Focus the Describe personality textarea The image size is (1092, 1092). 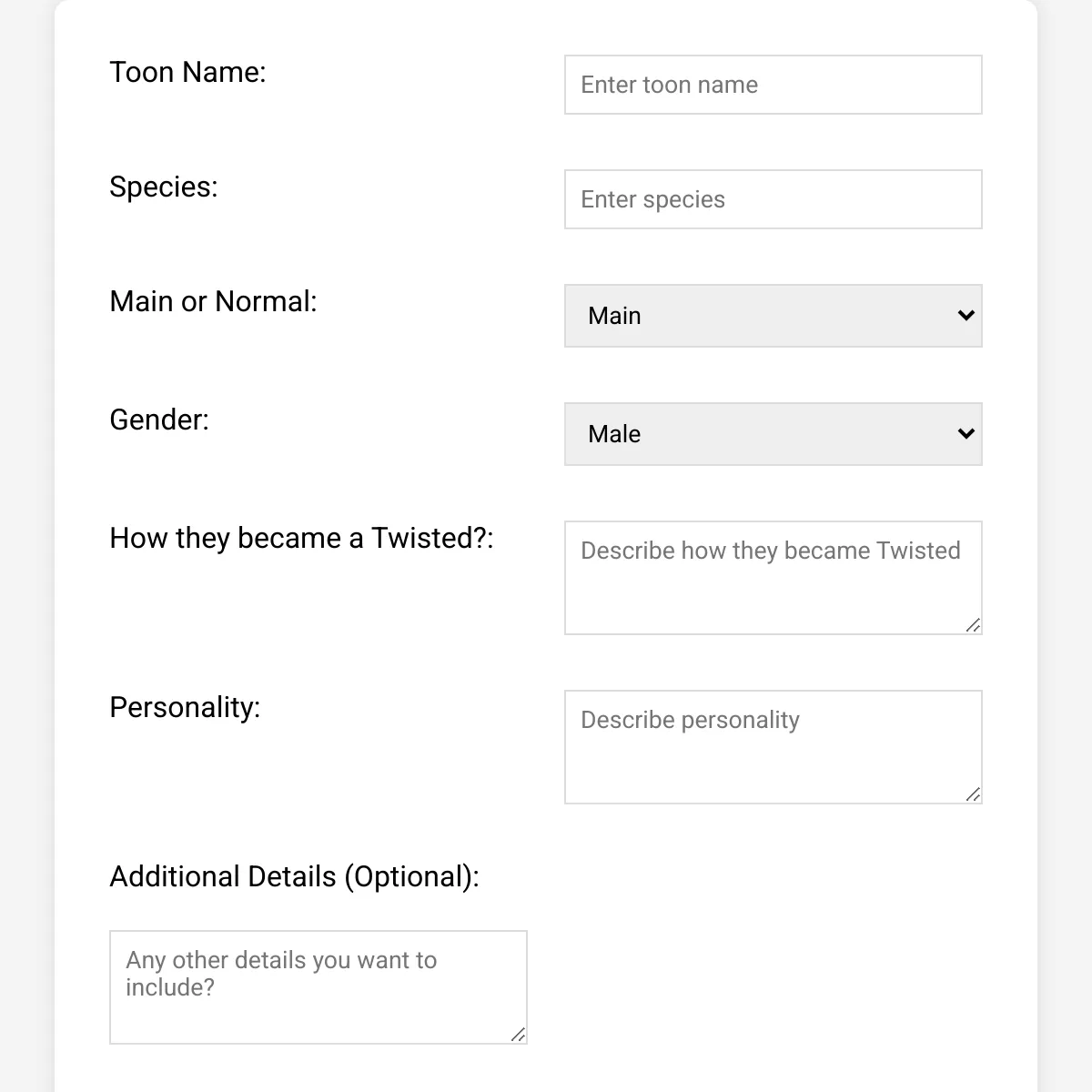773,747
